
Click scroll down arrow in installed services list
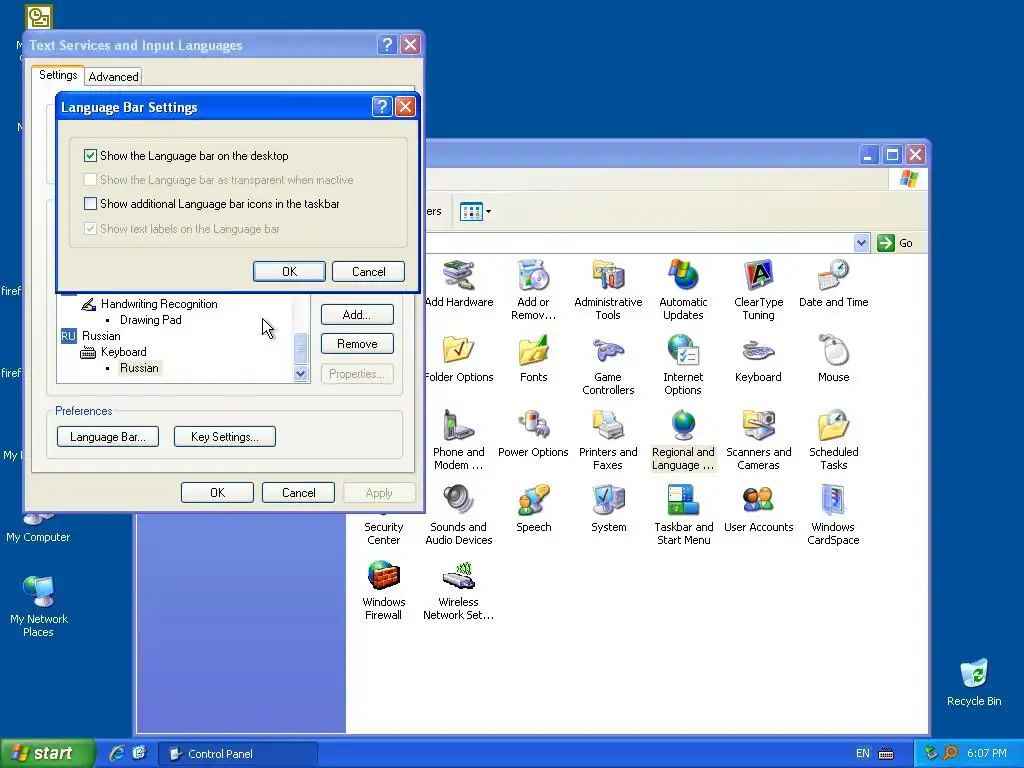click(300, 374)
